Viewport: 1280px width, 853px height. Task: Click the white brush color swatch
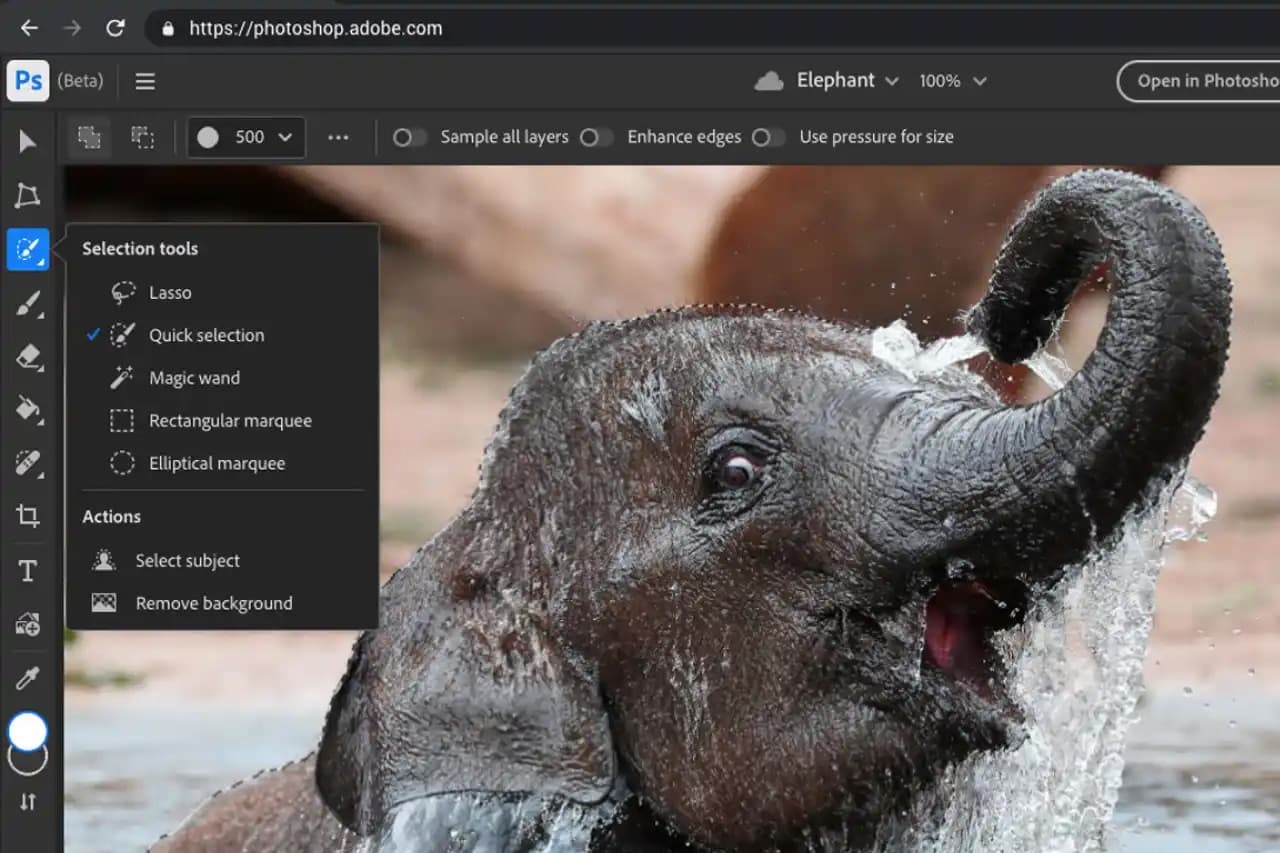click(27, 731)
